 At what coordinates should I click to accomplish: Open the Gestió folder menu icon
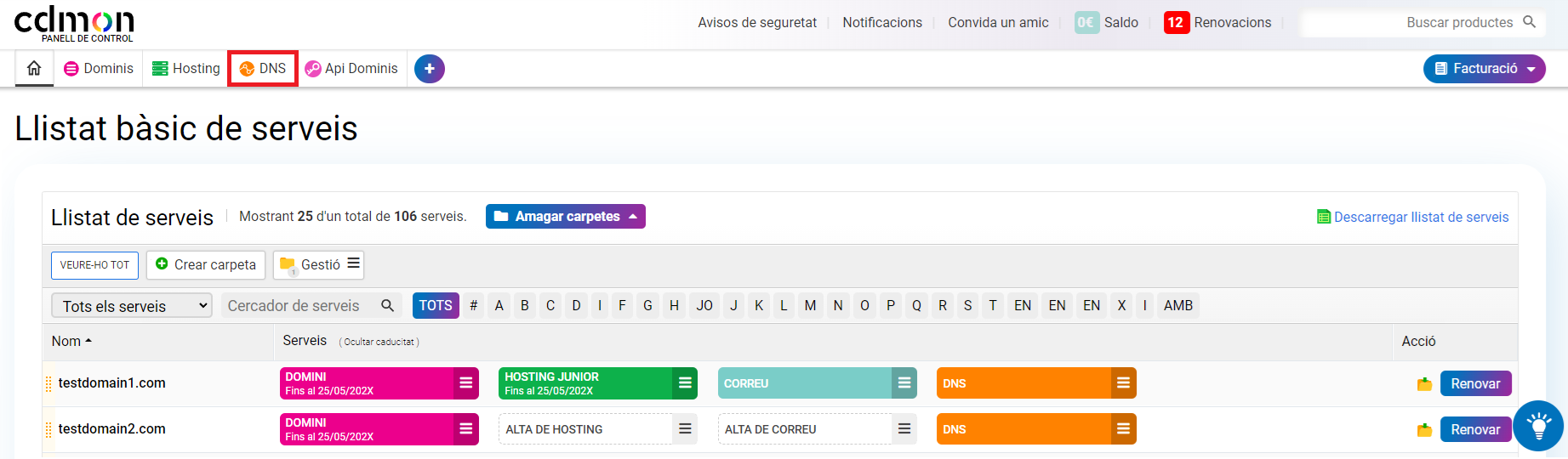click(354, 263)
